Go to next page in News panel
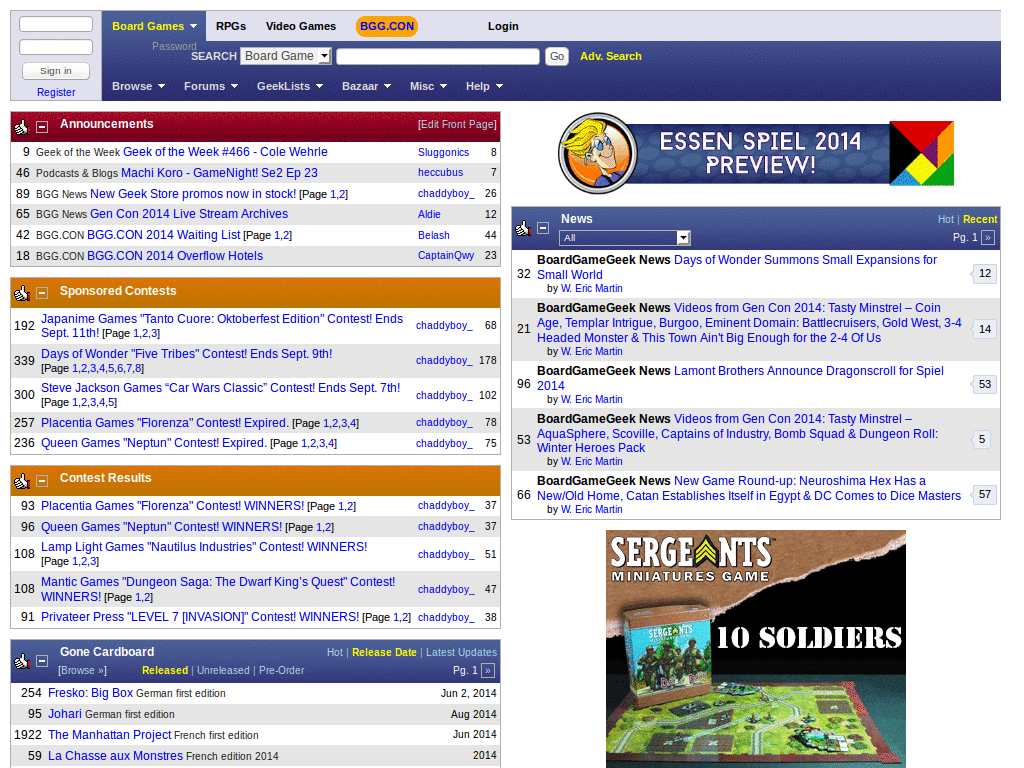The image size is (1024, 768). (988, 238)
